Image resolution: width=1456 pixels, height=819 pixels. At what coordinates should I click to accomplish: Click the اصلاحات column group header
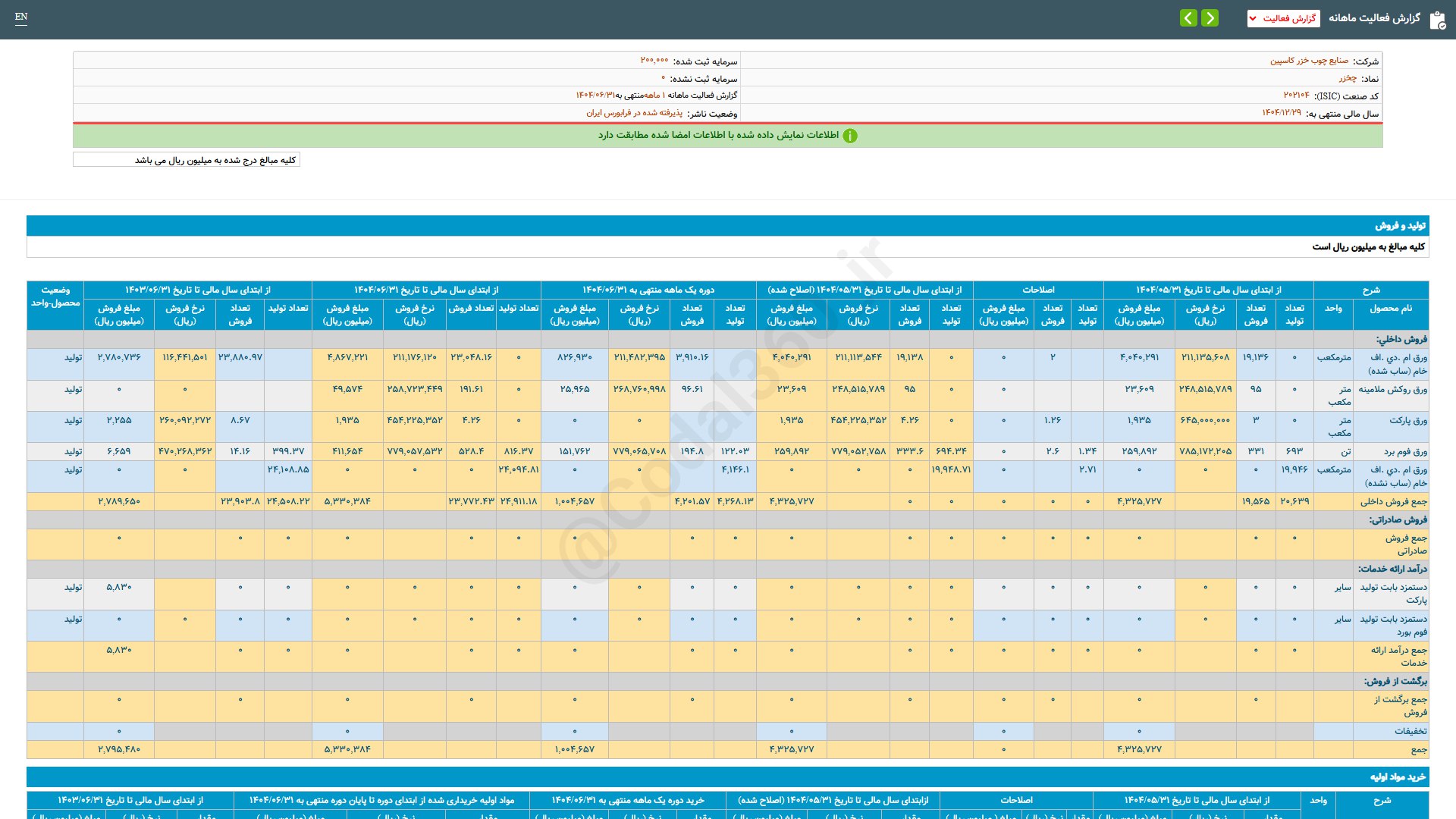click(1037, 290)
